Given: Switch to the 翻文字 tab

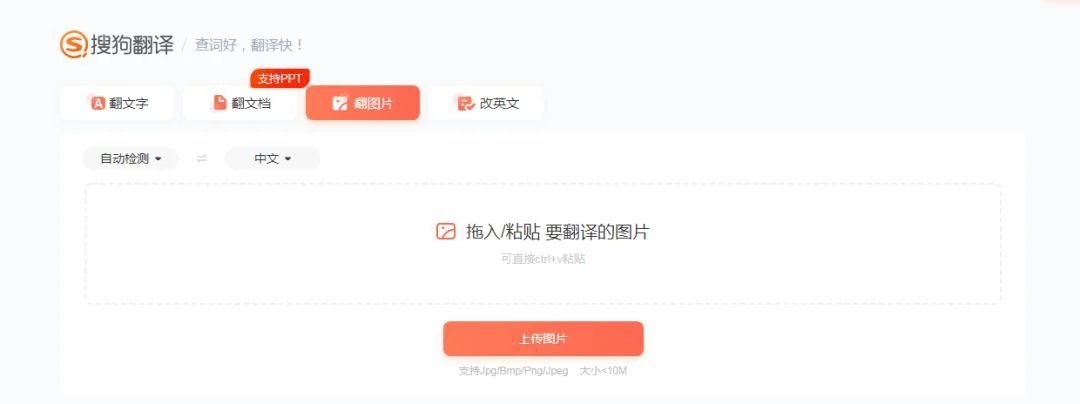Looking at the screenshot, I should pyautogui.click(x=117, y=103).
